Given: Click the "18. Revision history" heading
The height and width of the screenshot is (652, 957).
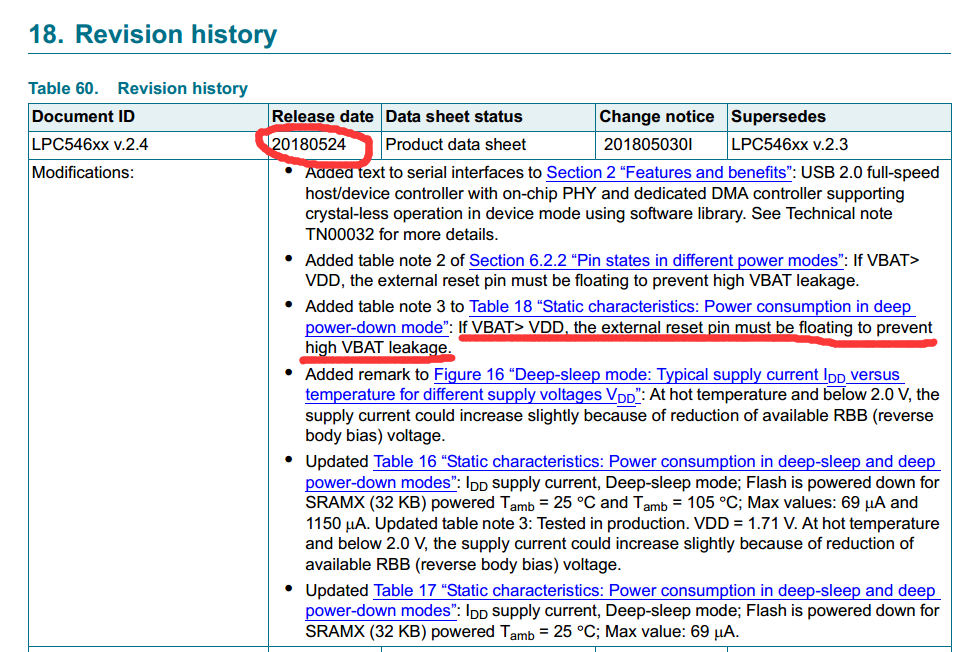Looking at the screenshot, I should [x=153, y=34].
